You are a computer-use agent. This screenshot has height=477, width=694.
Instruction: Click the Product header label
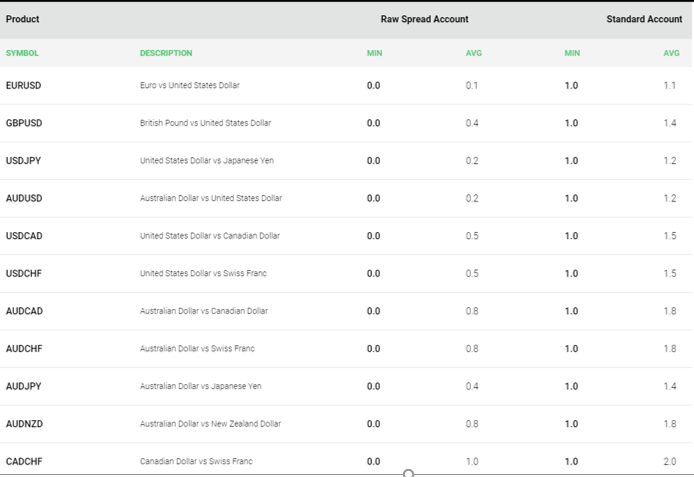coord(23,19)
